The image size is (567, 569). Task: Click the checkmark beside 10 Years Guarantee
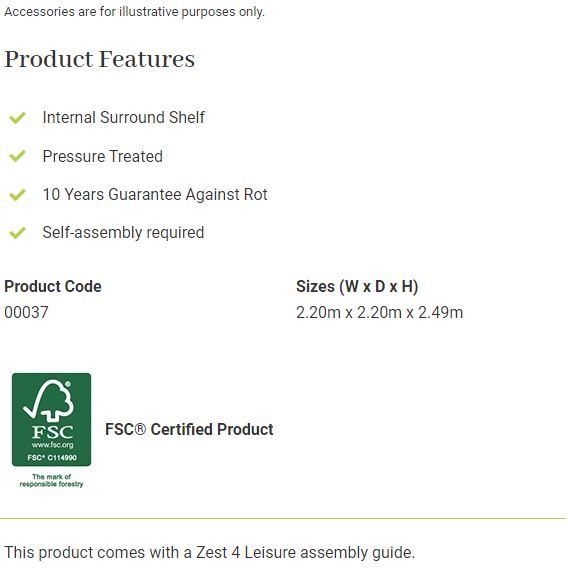click(x=17, y=195)
